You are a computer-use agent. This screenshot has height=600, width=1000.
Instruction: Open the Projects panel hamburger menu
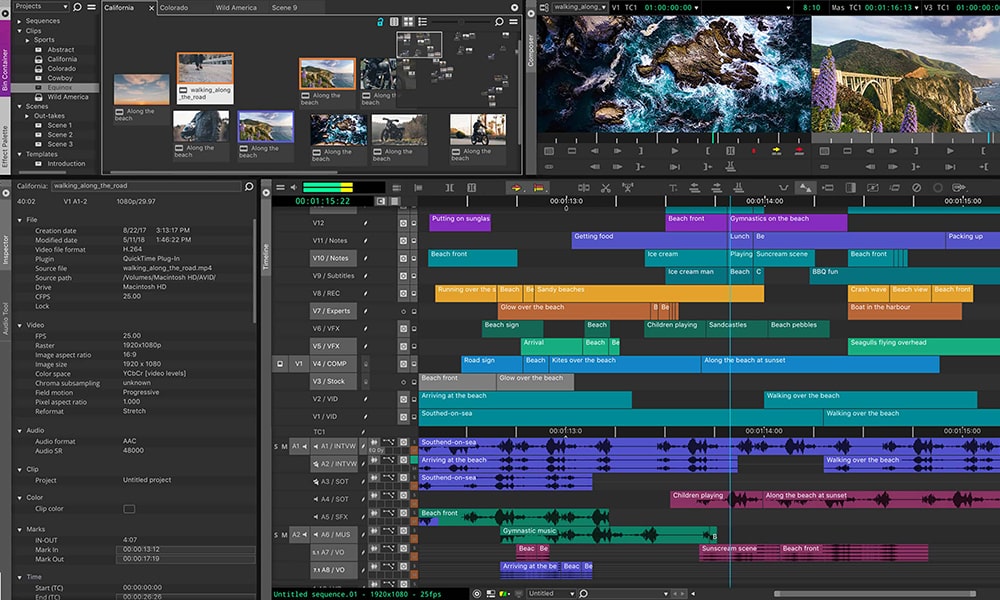91,6
